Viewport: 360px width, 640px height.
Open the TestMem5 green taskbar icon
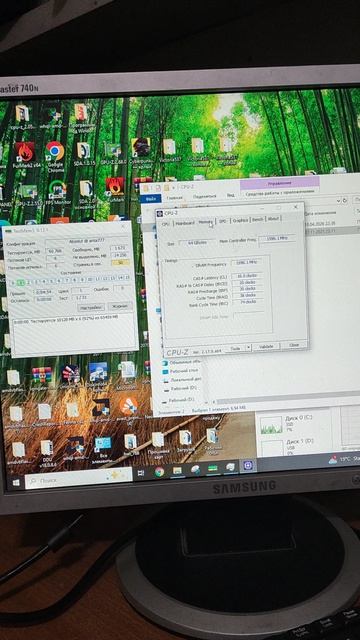click(212, 468)
